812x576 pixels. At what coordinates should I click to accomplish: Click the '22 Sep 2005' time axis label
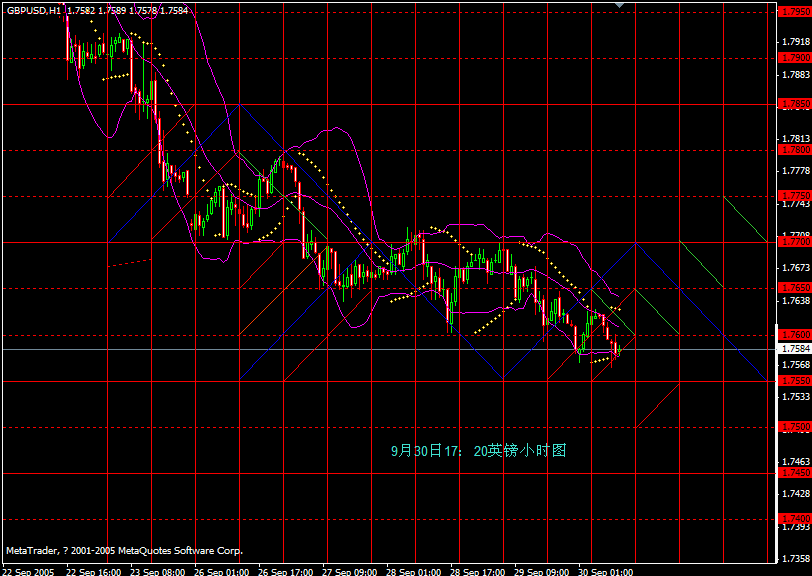coord(28,572)
